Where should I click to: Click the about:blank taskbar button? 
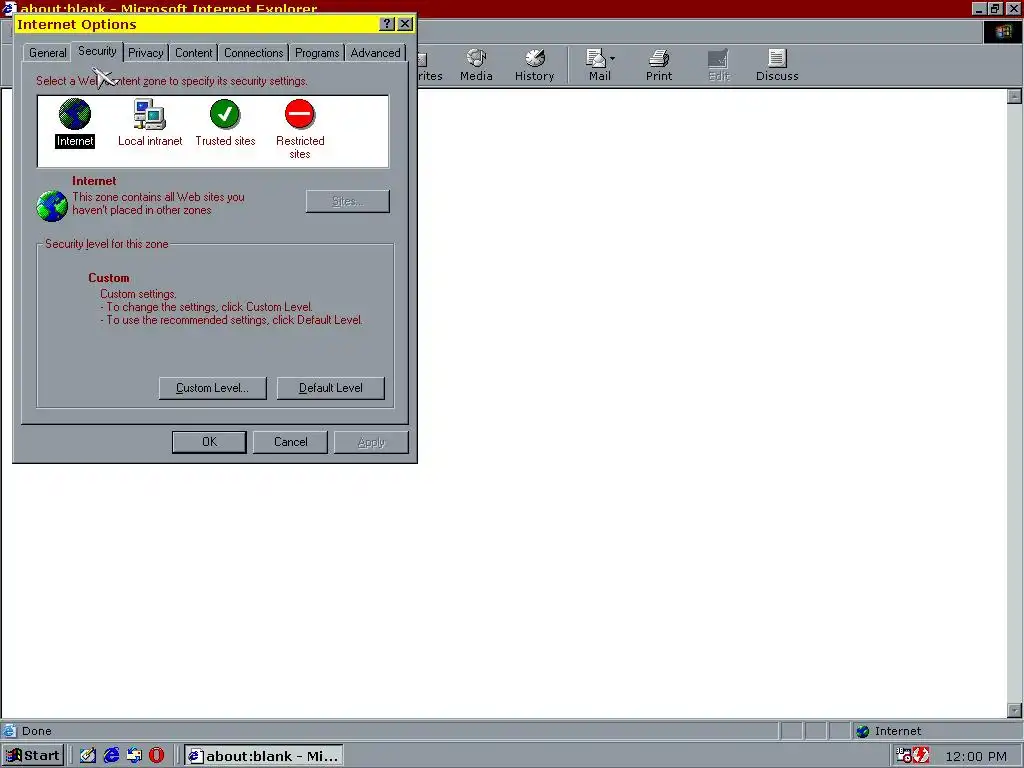click(x=263, y=756)
